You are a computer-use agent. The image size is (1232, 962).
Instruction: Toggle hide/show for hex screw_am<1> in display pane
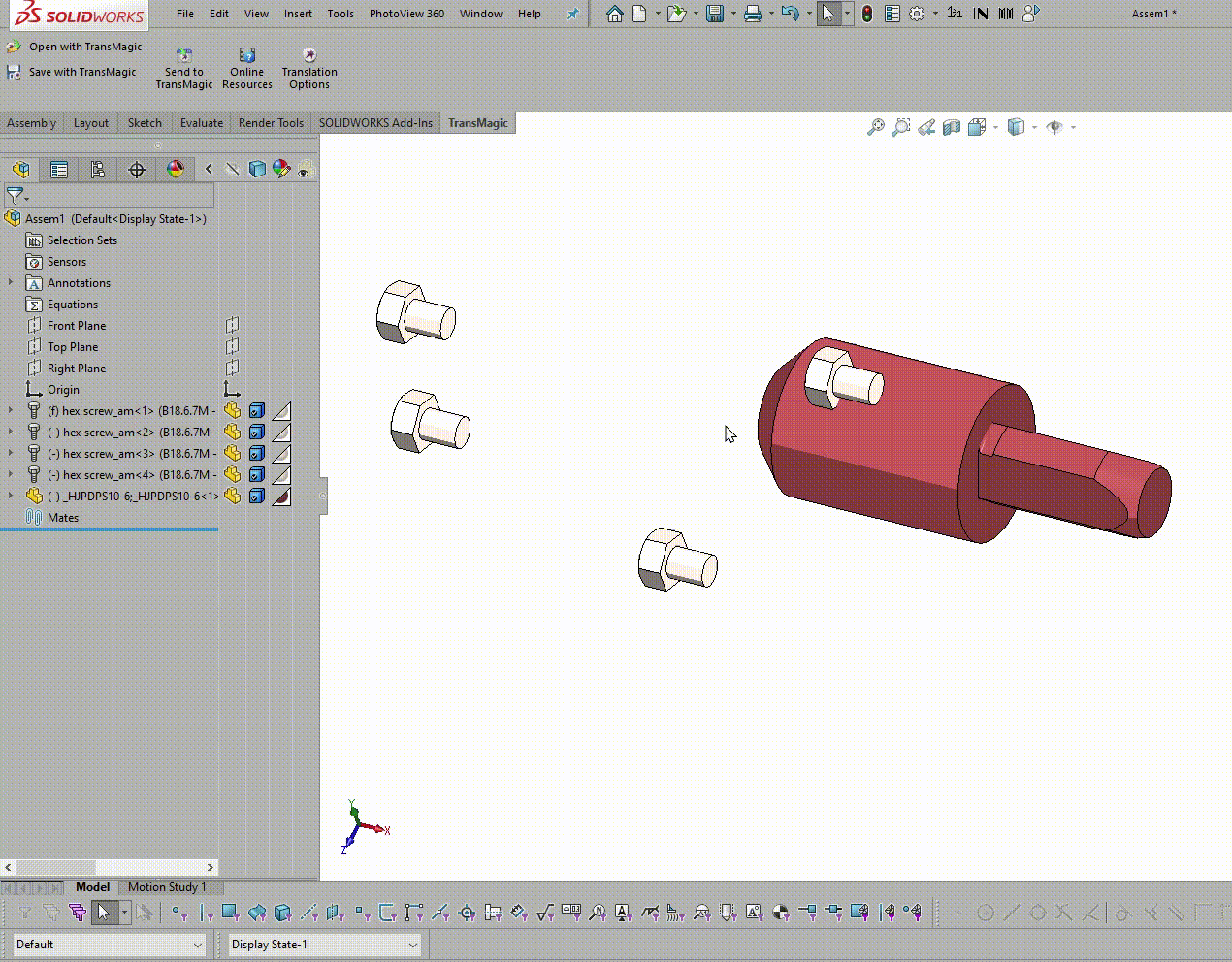[x=232, y=411]
